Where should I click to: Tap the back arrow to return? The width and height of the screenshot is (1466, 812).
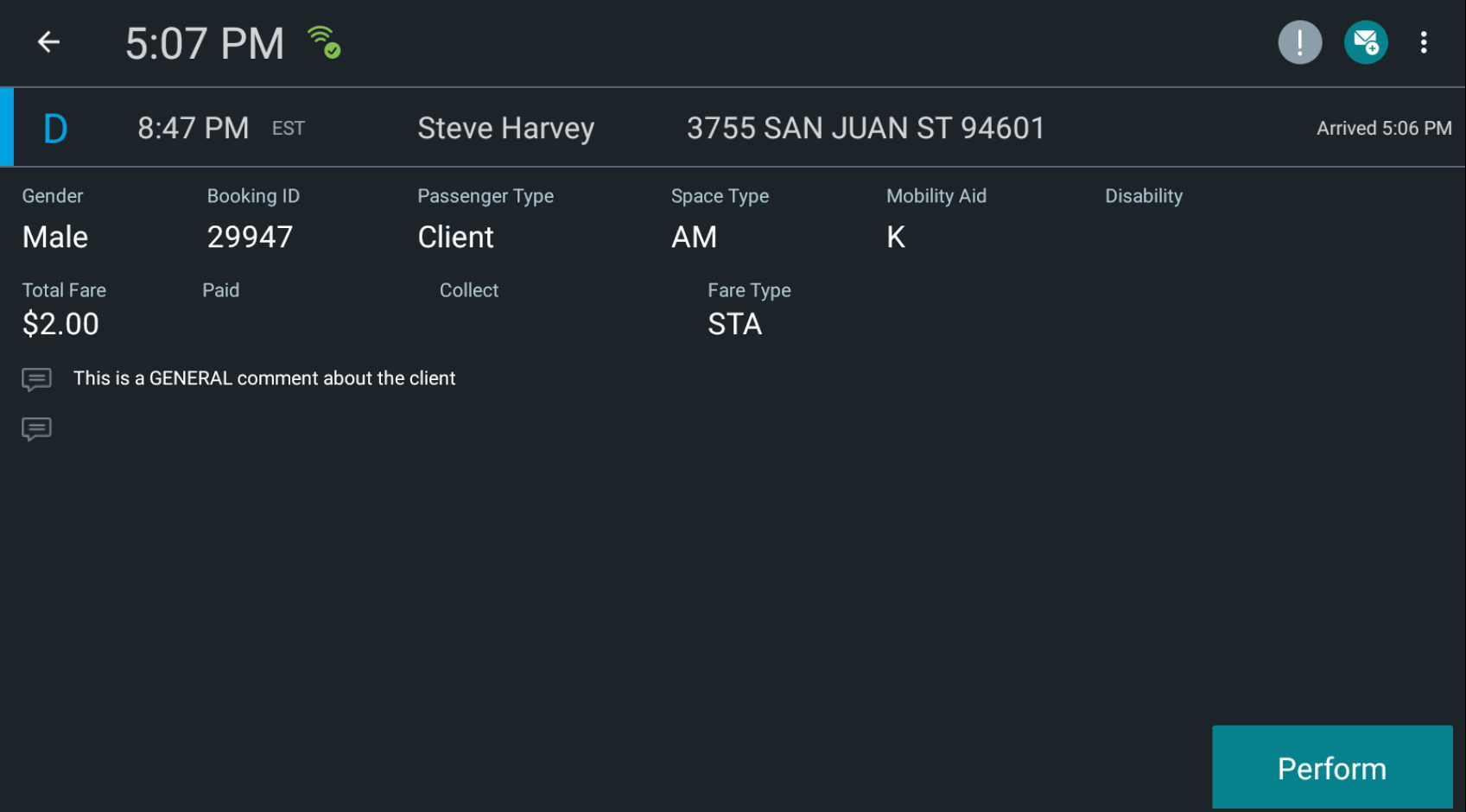[48, 41]
